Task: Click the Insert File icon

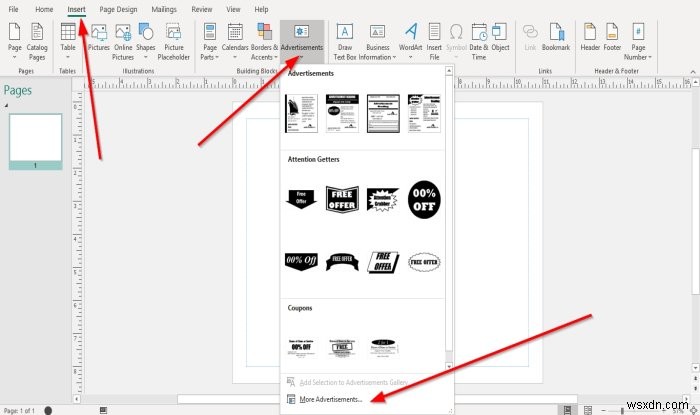Action: tap(434, 41)
